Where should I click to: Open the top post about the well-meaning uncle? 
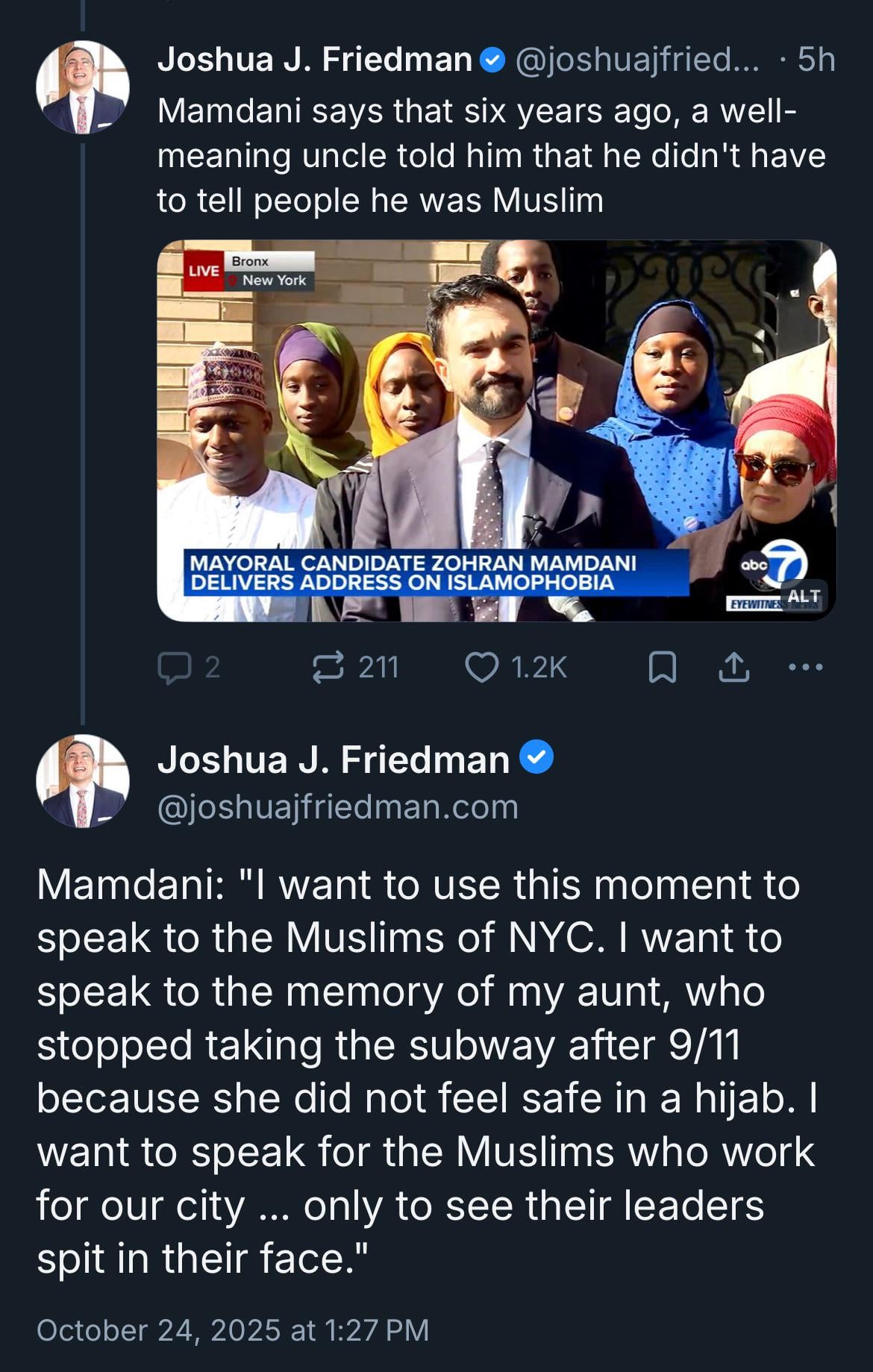[x=491, y=155]
